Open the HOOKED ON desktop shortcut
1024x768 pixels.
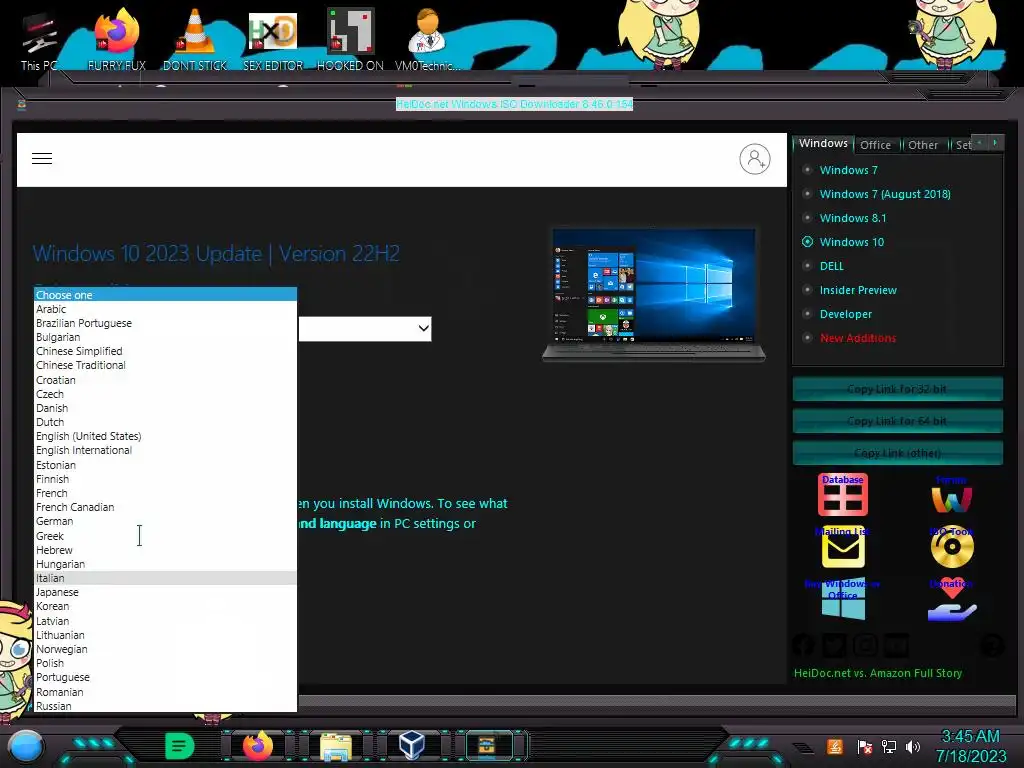350,40
